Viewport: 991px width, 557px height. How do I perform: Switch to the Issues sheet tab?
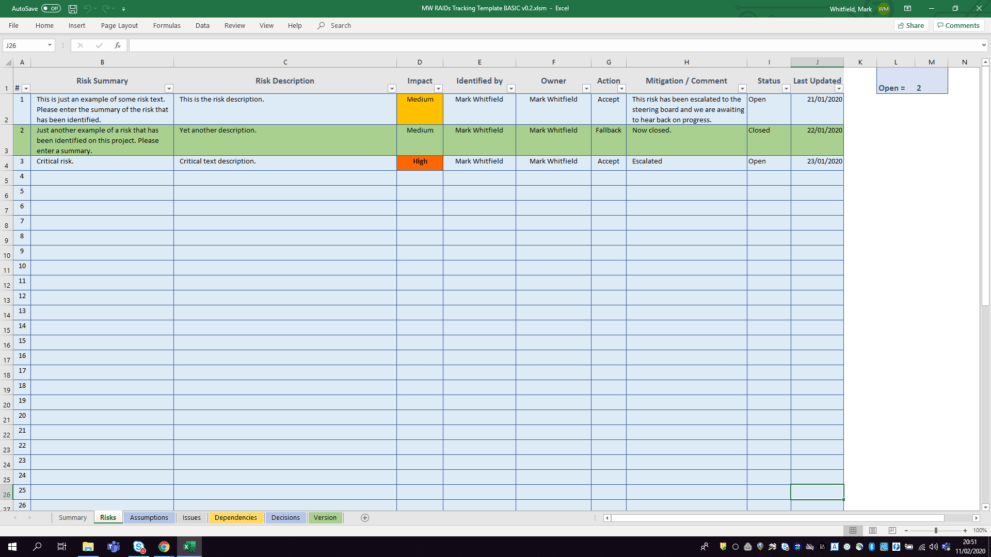click(192, 517)
